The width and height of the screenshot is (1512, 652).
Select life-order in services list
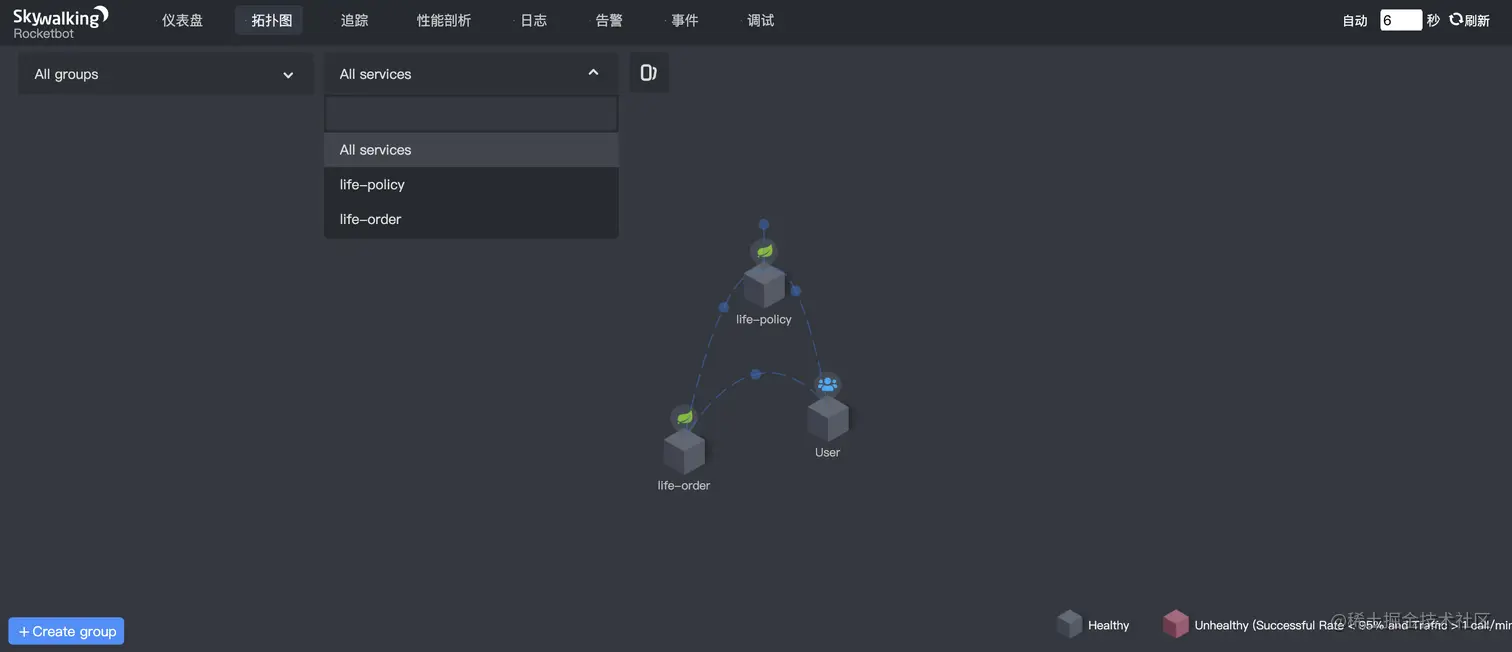(x=471, y=219)
